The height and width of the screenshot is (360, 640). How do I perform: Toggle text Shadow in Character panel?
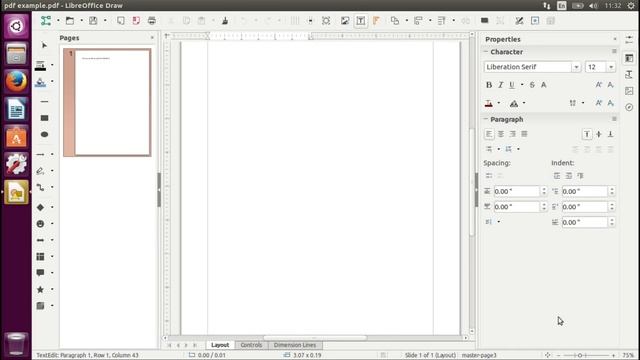point(544,85)
